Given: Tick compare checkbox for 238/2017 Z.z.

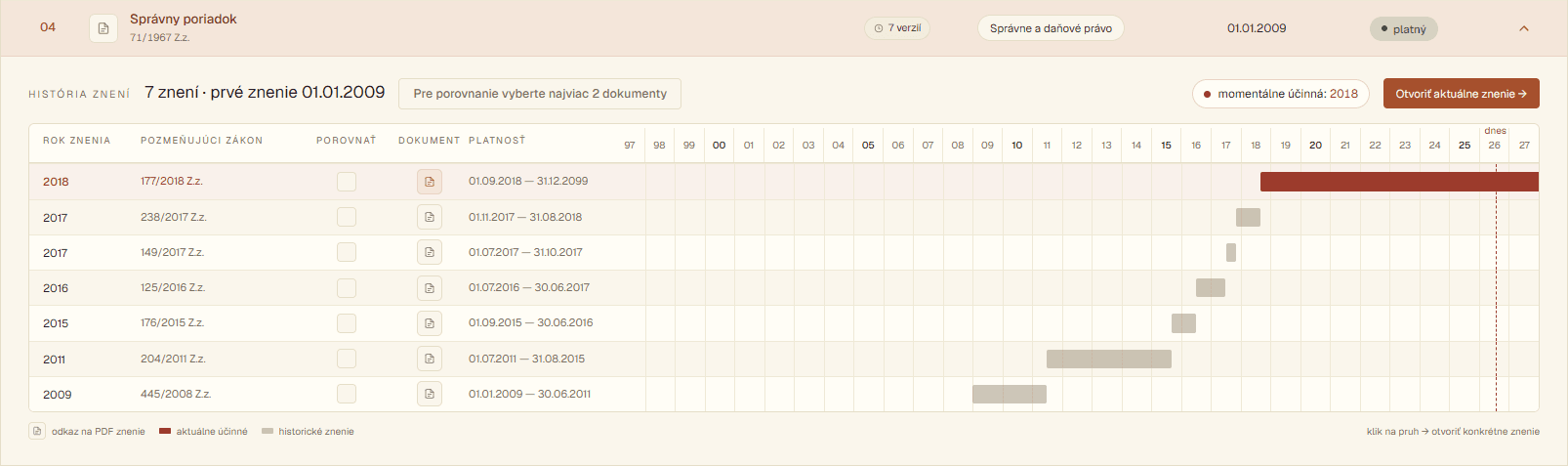Looking at the screenshot, I should [347, 217].
